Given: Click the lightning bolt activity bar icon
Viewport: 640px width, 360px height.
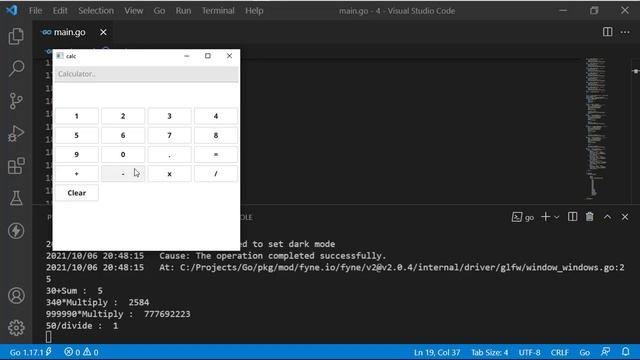Looking at the screenshot, I should click(16, 231).
